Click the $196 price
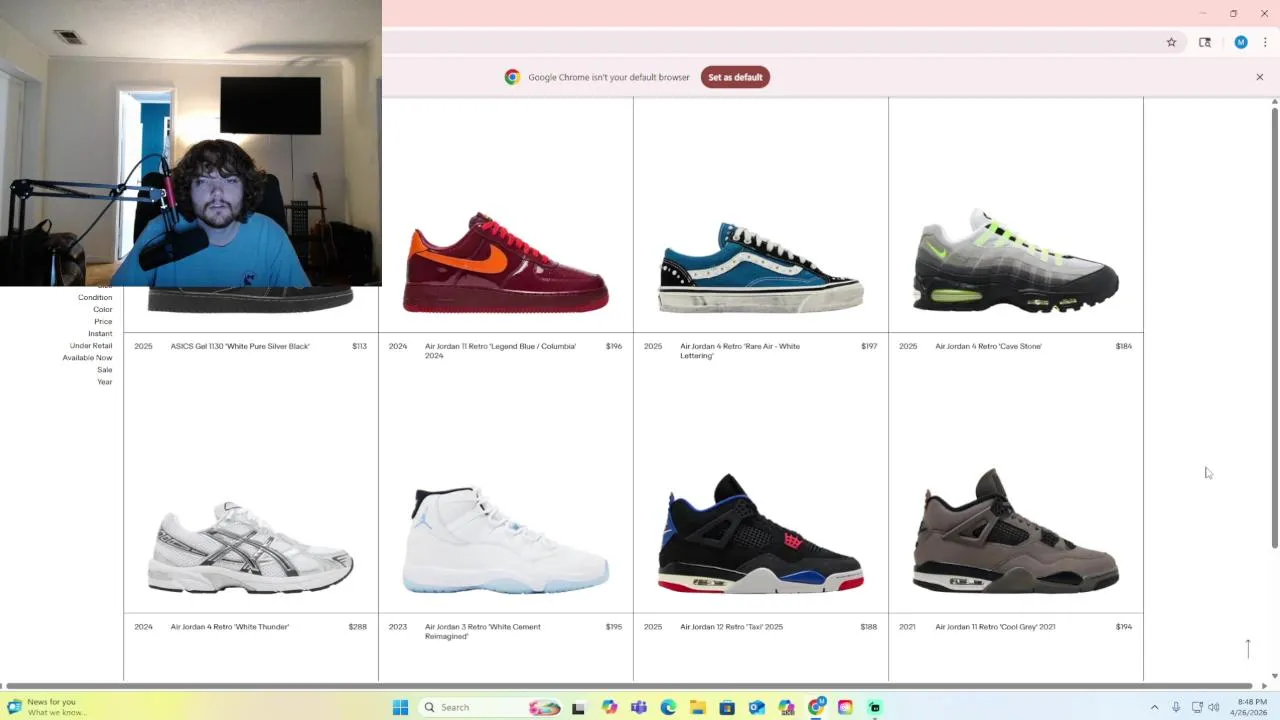This screenshot has width=1280, height=720. [614, 346]
